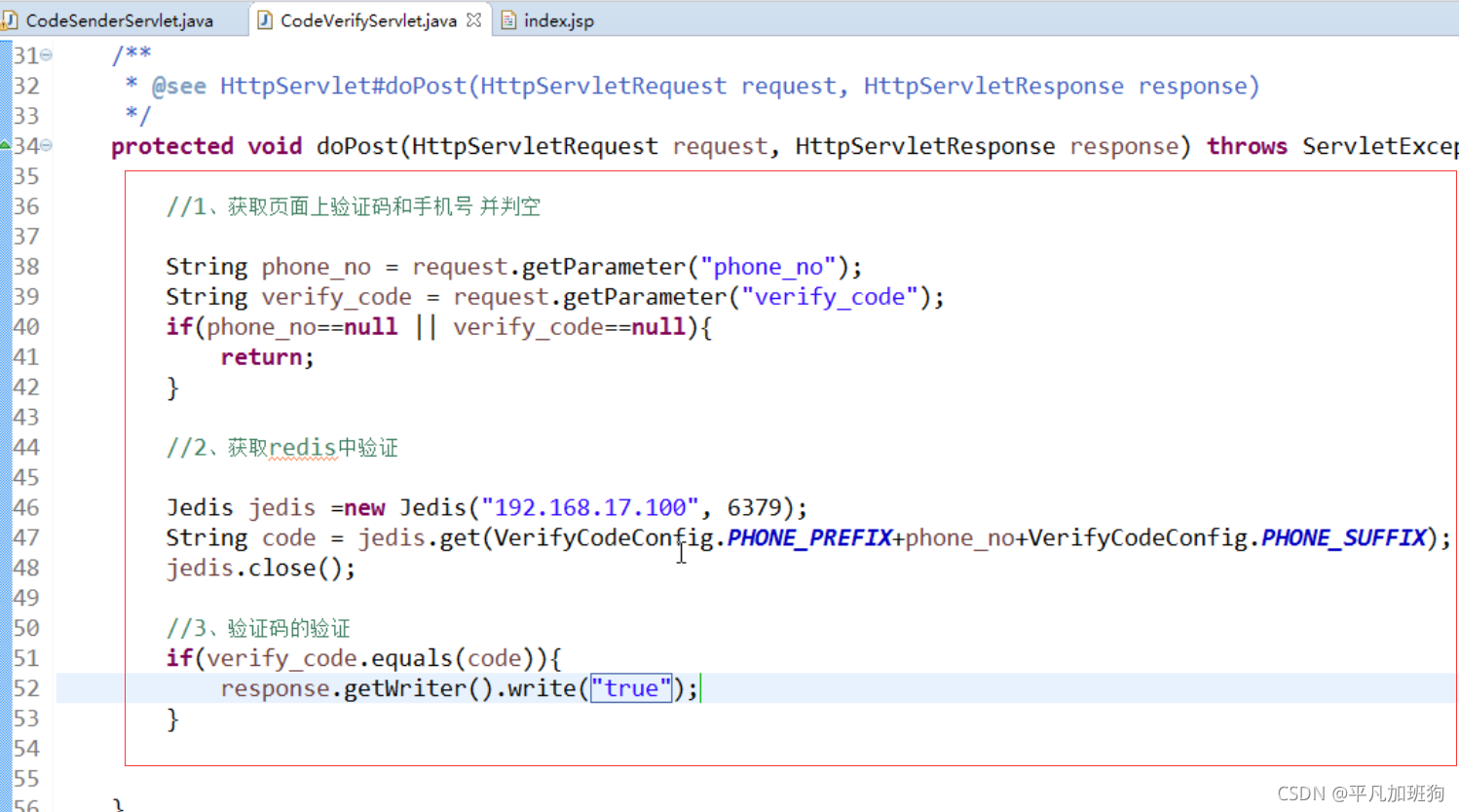Image resolution: width=1459 pixels, height=812 pixels.
Task: Click the override marker beside line 34
Action: coord(6,146)
